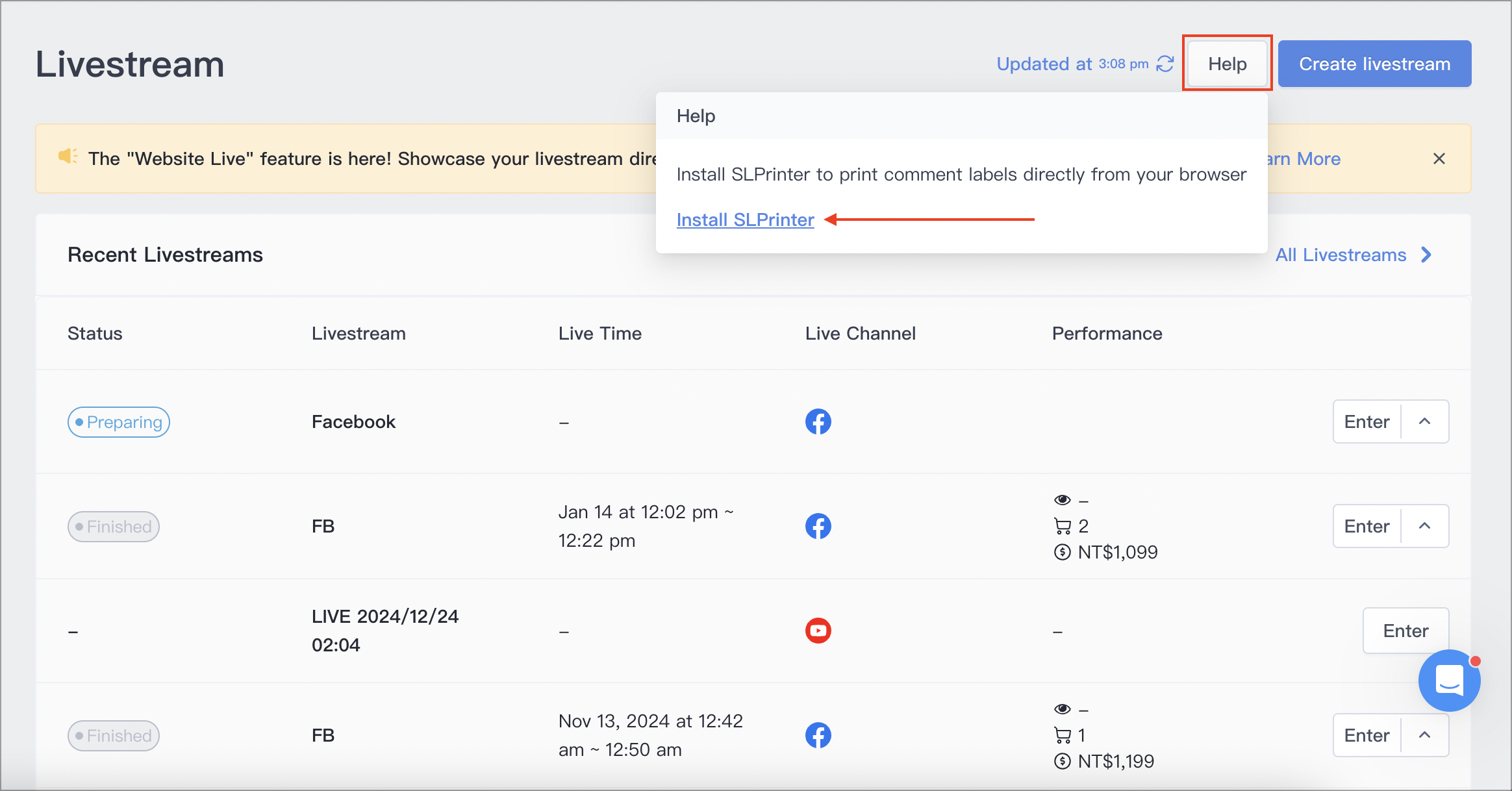Image resolution: width=1512 pixels, height=791 pixels.
Task: Click the cart icon showing 1 order
Action: pos(1062,735)
